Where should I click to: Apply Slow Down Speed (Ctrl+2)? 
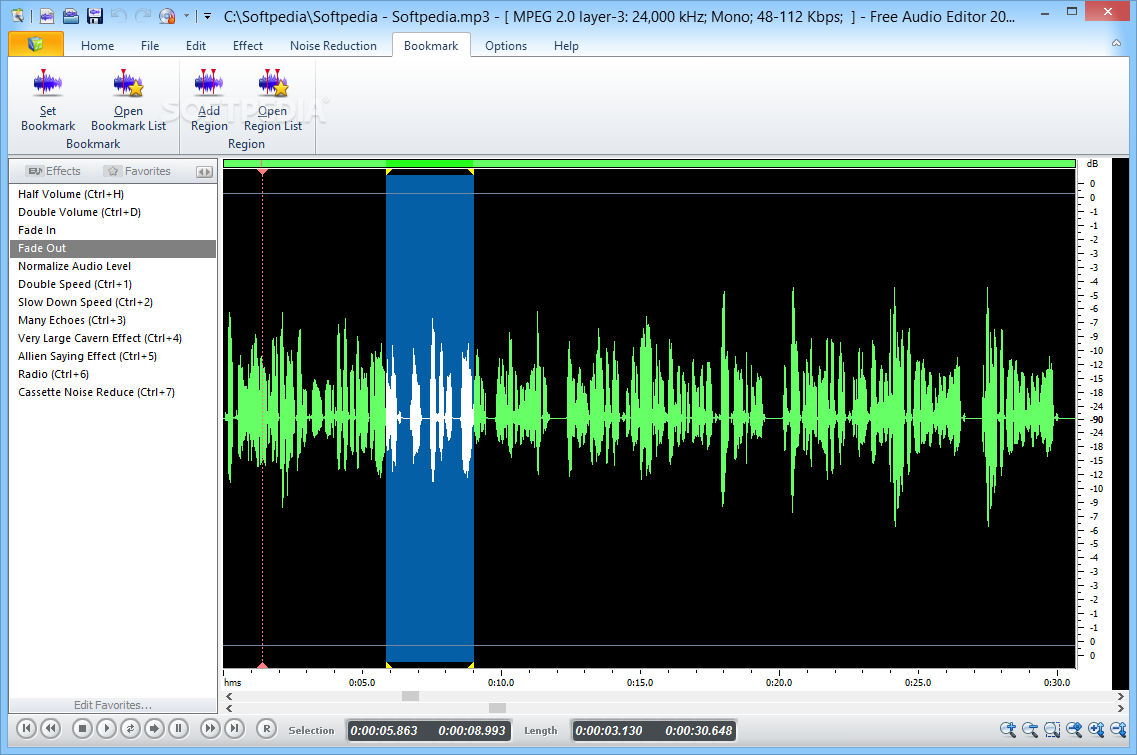[113, 302]
